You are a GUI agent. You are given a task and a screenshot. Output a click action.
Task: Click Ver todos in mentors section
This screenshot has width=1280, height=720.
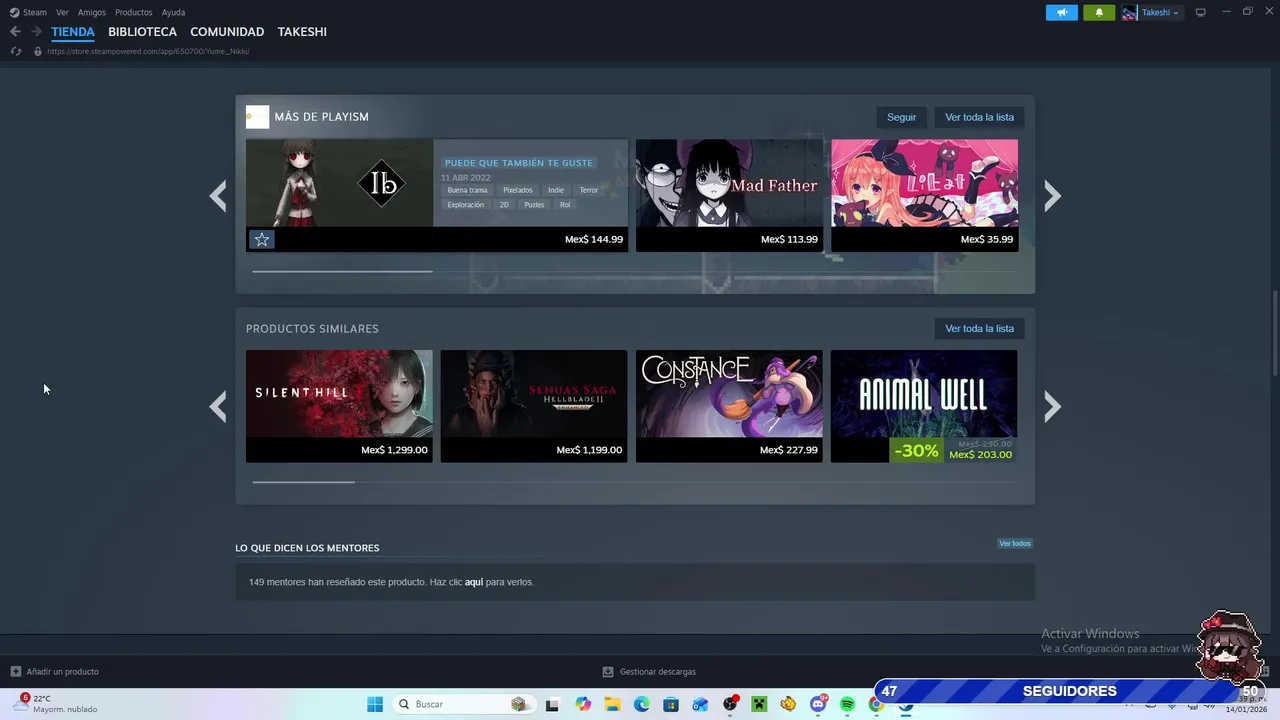pos(1015,544)
